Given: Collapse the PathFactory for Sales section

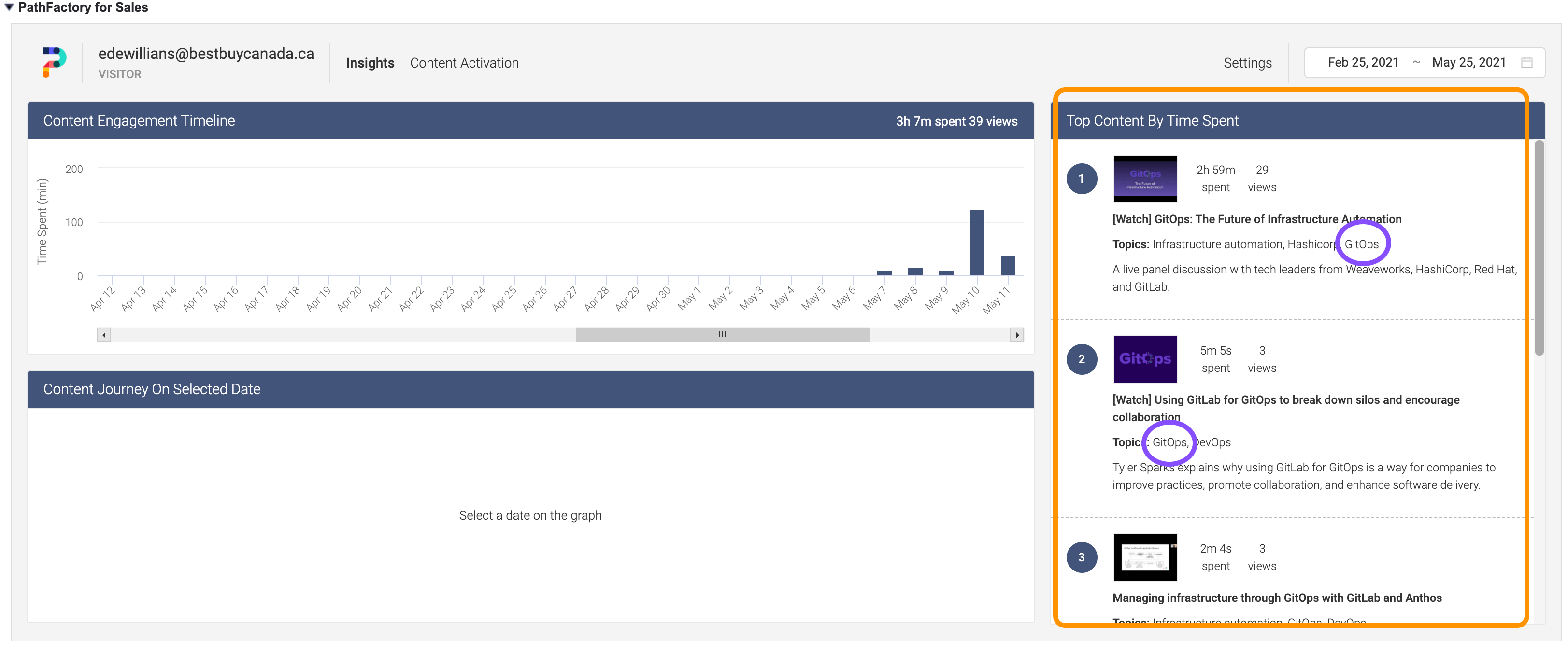Looking at the screenshot, I should [9, 7].
